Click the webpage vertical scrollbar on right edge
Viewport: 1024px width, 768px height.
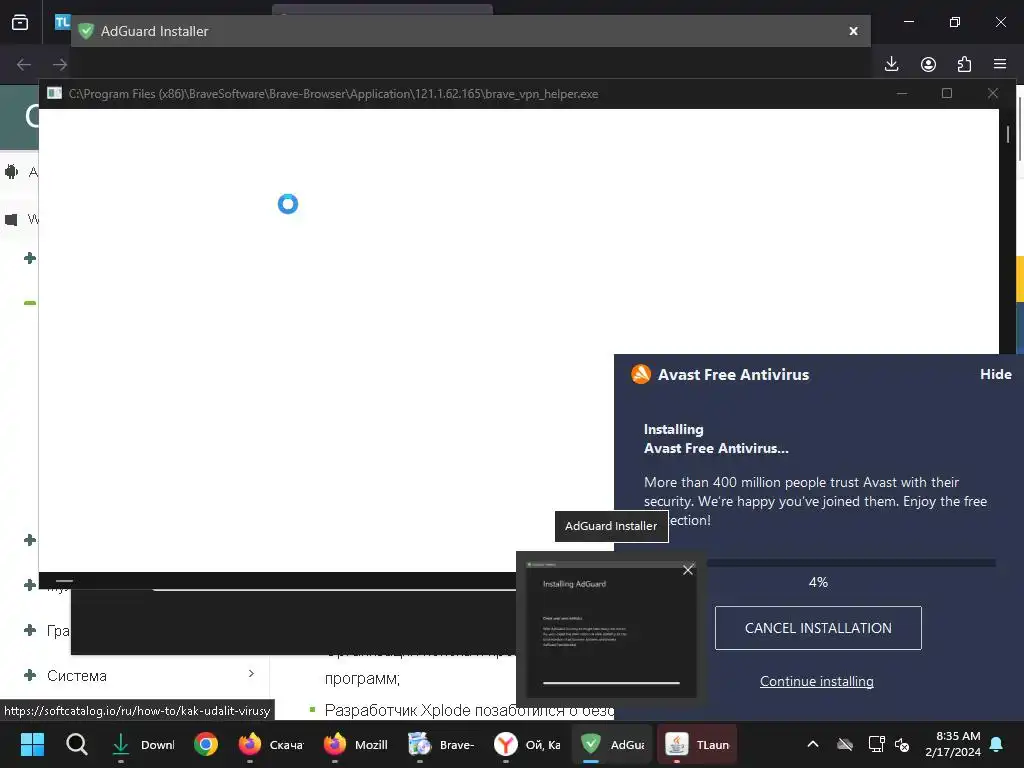[1020, 128]
